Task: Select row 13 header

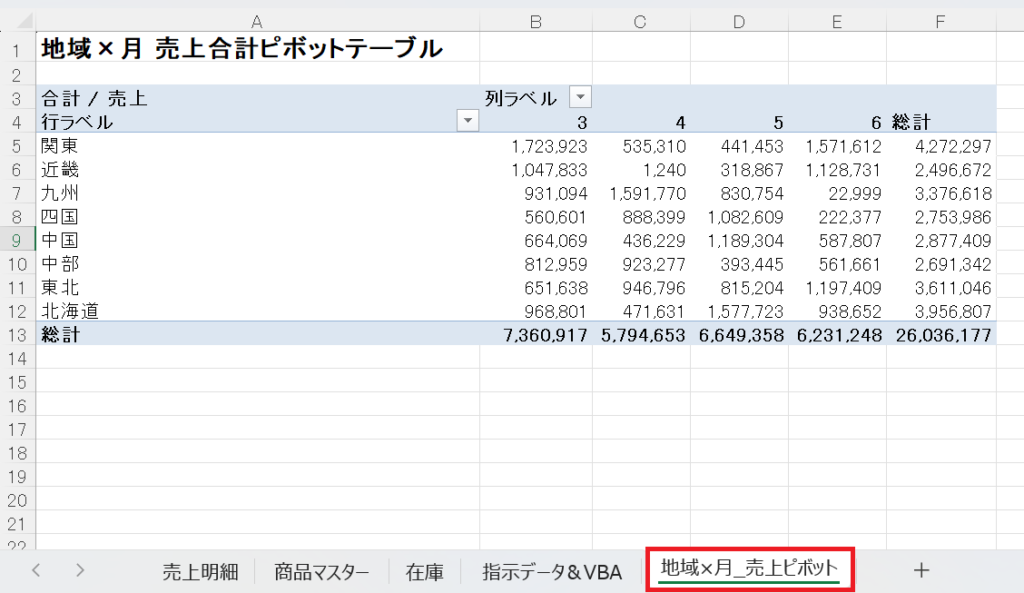Action: 17,336
